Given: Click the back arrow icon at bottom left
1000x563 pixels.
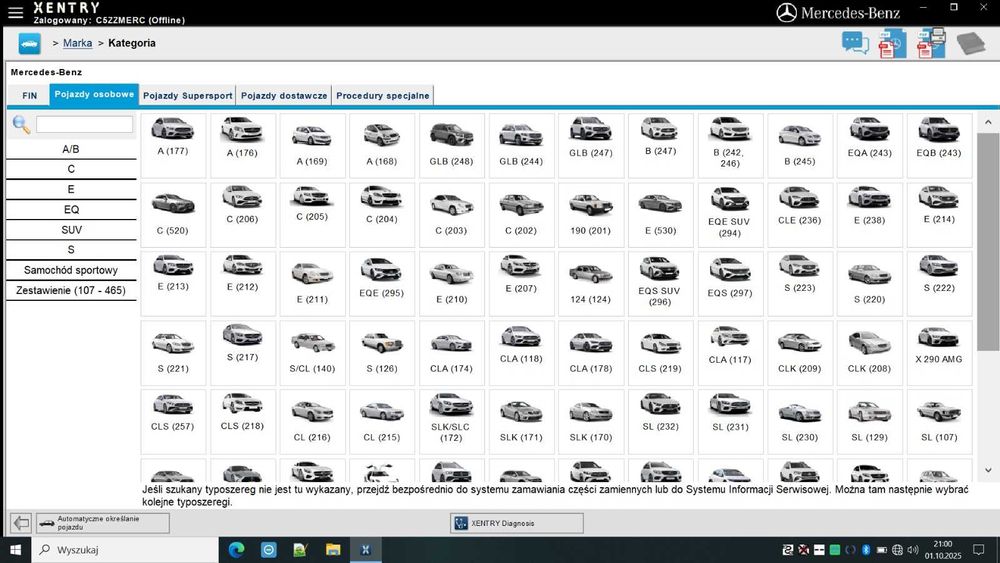Looking at the screenshot, I should click(20, 523).
